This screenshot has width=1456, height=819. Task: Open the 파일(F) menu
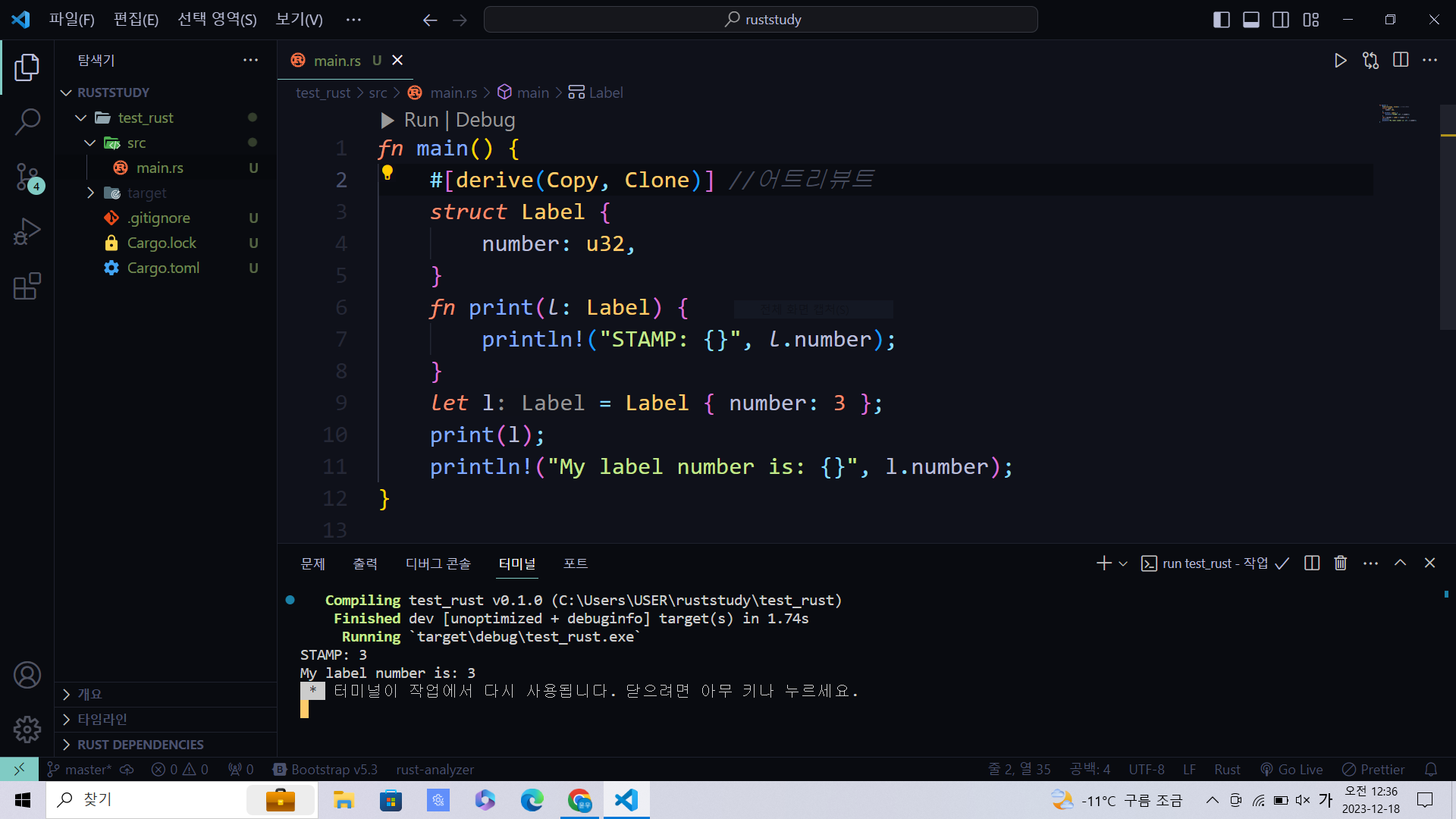click(x=71, y=20)
